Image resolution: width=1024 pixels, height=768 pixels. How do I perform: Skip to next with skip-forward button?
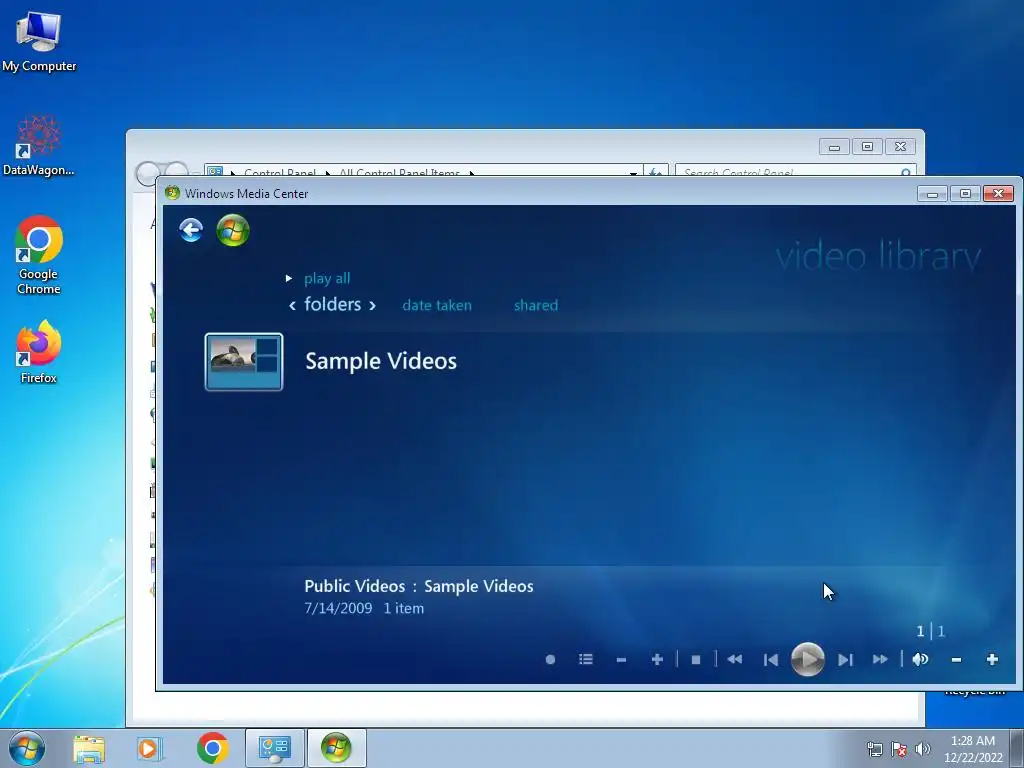[845, 660]
